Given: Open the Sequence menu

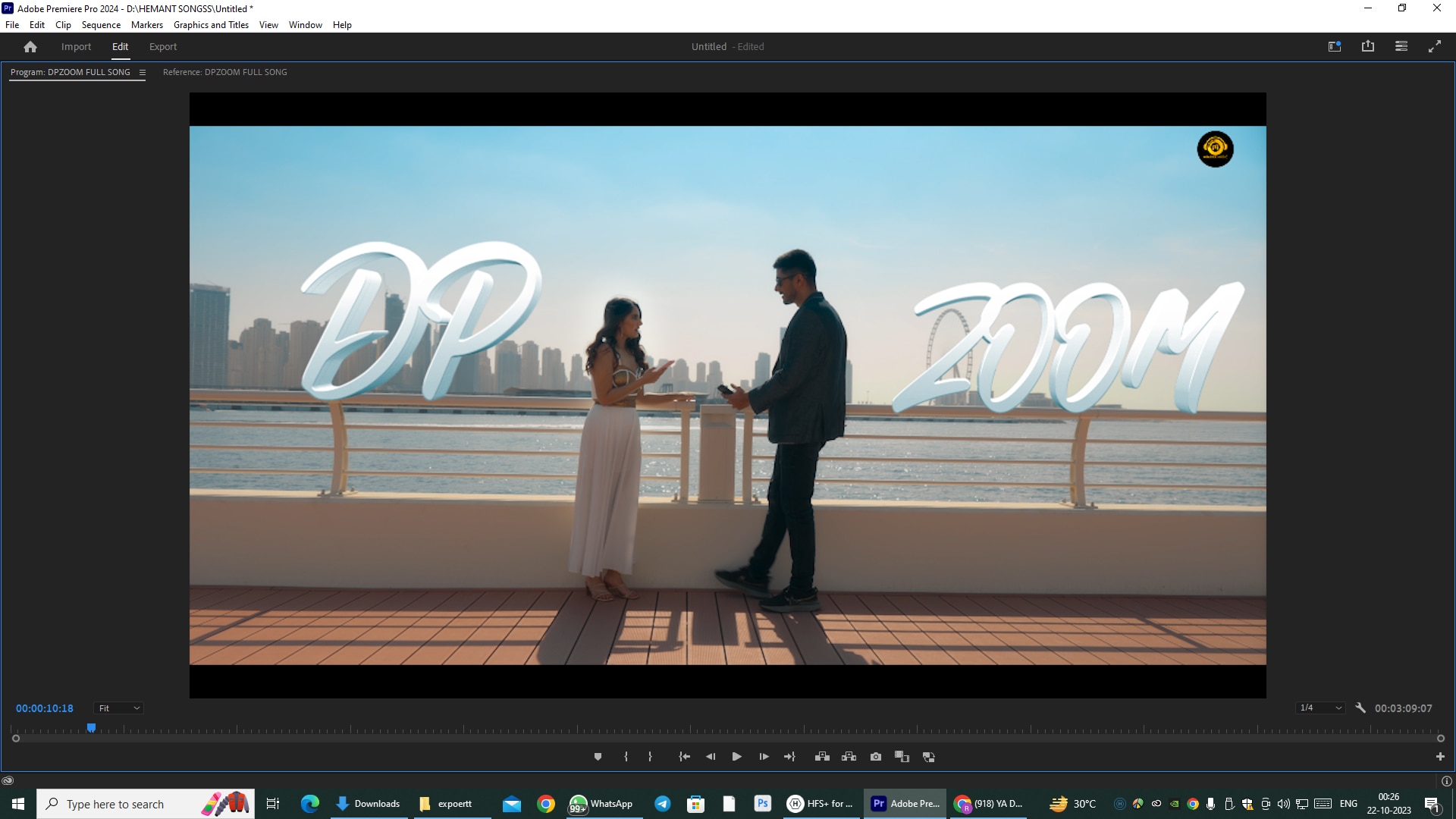Looking at the screenshot, I should pyautogui.click(x=101, y=25).
